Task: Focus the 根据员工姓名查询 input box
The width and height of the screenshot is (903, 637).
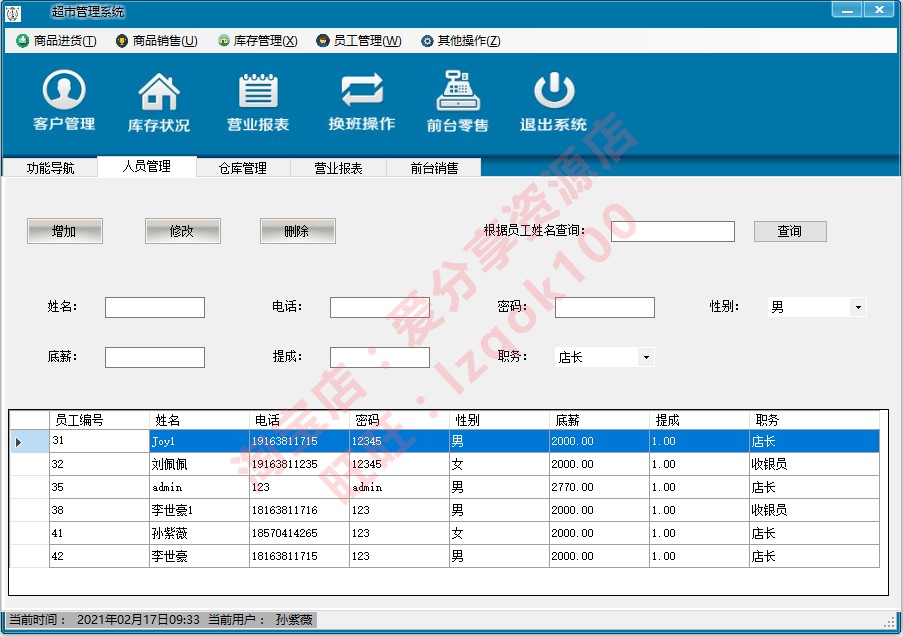Action: click(x=673, y=232)
